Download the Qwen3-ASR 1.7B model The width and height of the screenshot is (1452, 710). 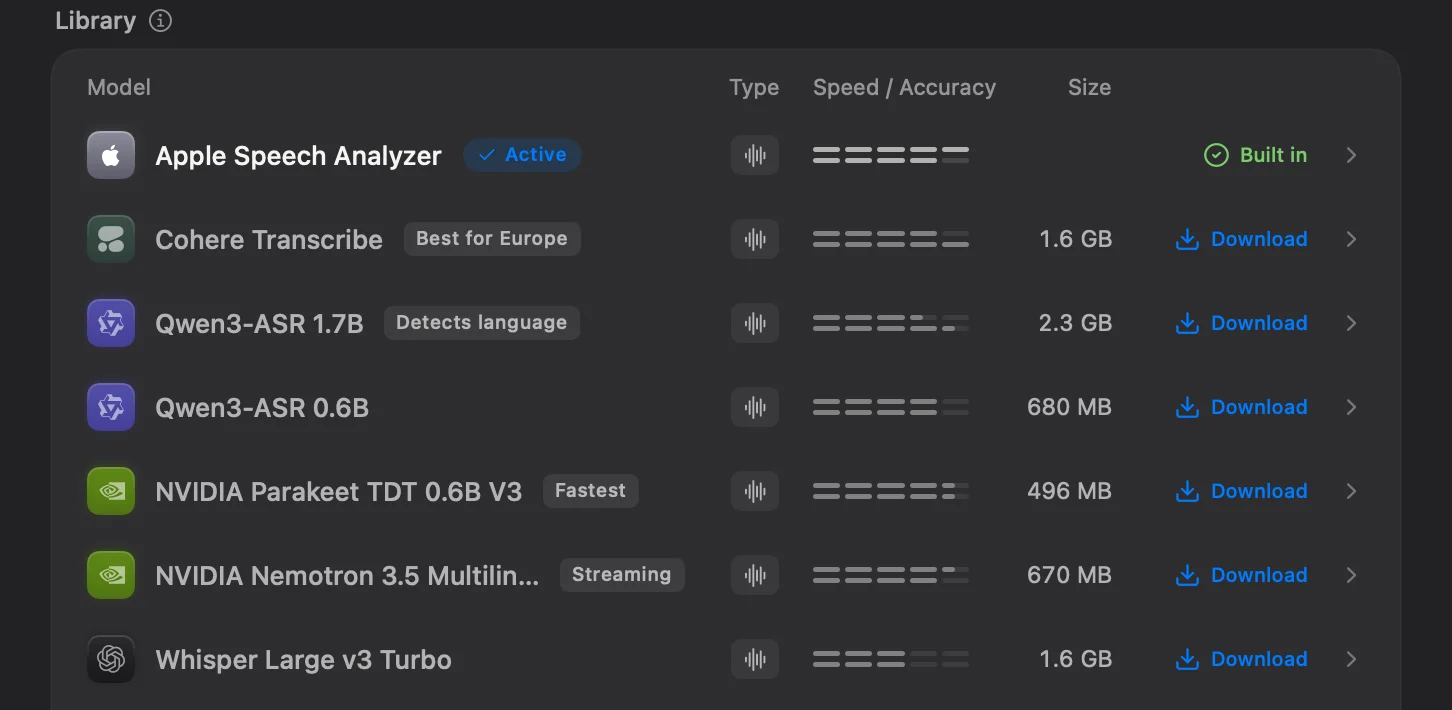pos(1241,323)
